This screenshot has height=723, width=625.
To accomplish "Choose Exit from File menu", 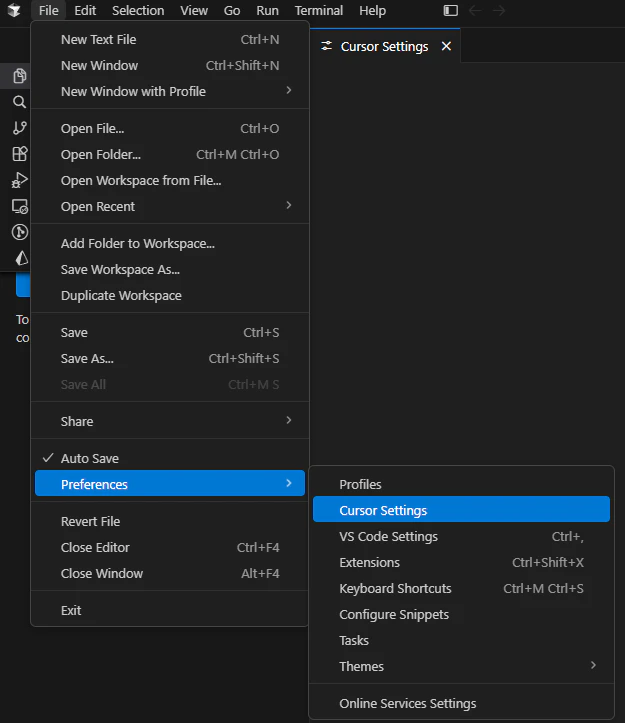I will pyautogui.click(x=170, y=610).
